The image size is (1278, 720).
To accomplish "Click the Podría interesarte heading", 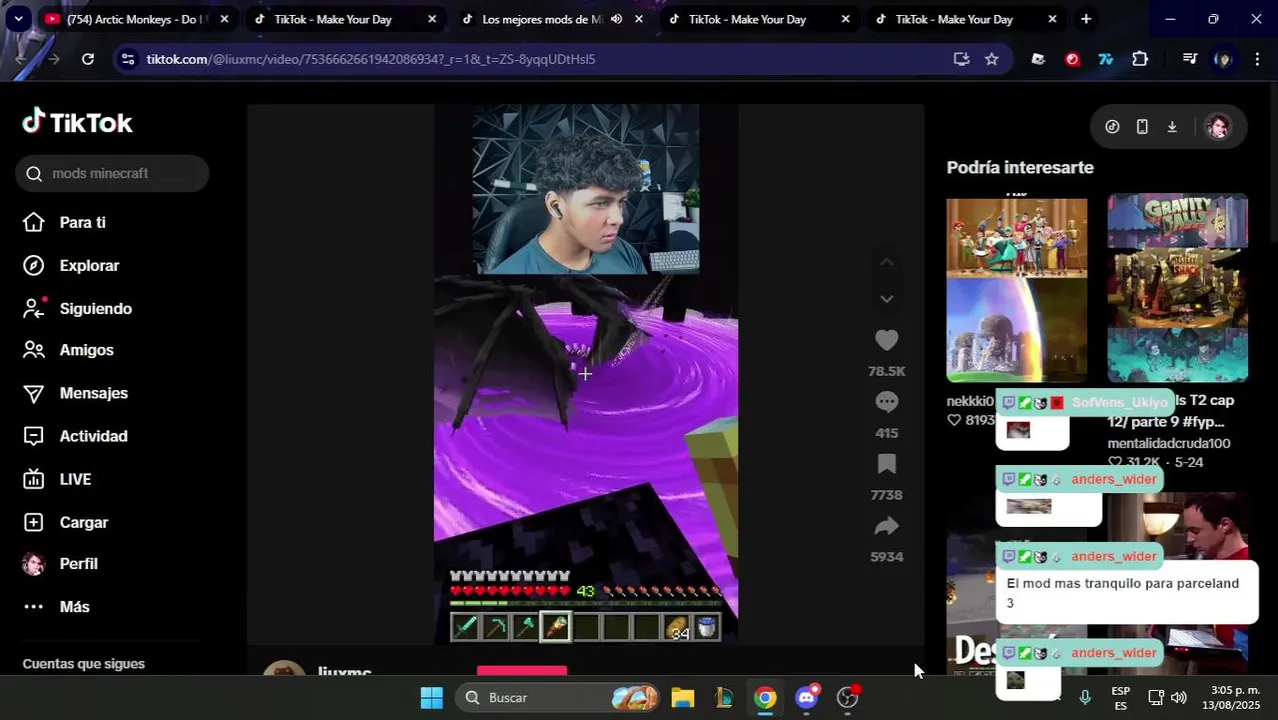I will (1020, 167).
